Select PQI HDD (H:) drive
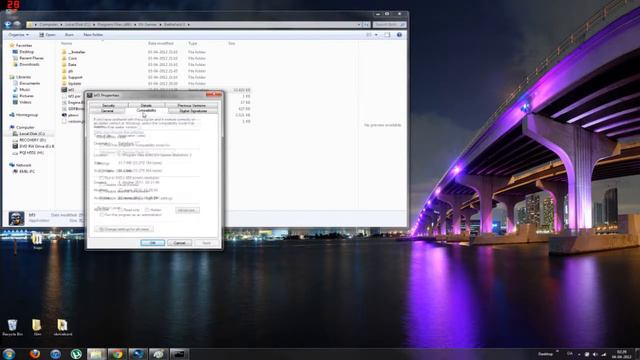 31,153
